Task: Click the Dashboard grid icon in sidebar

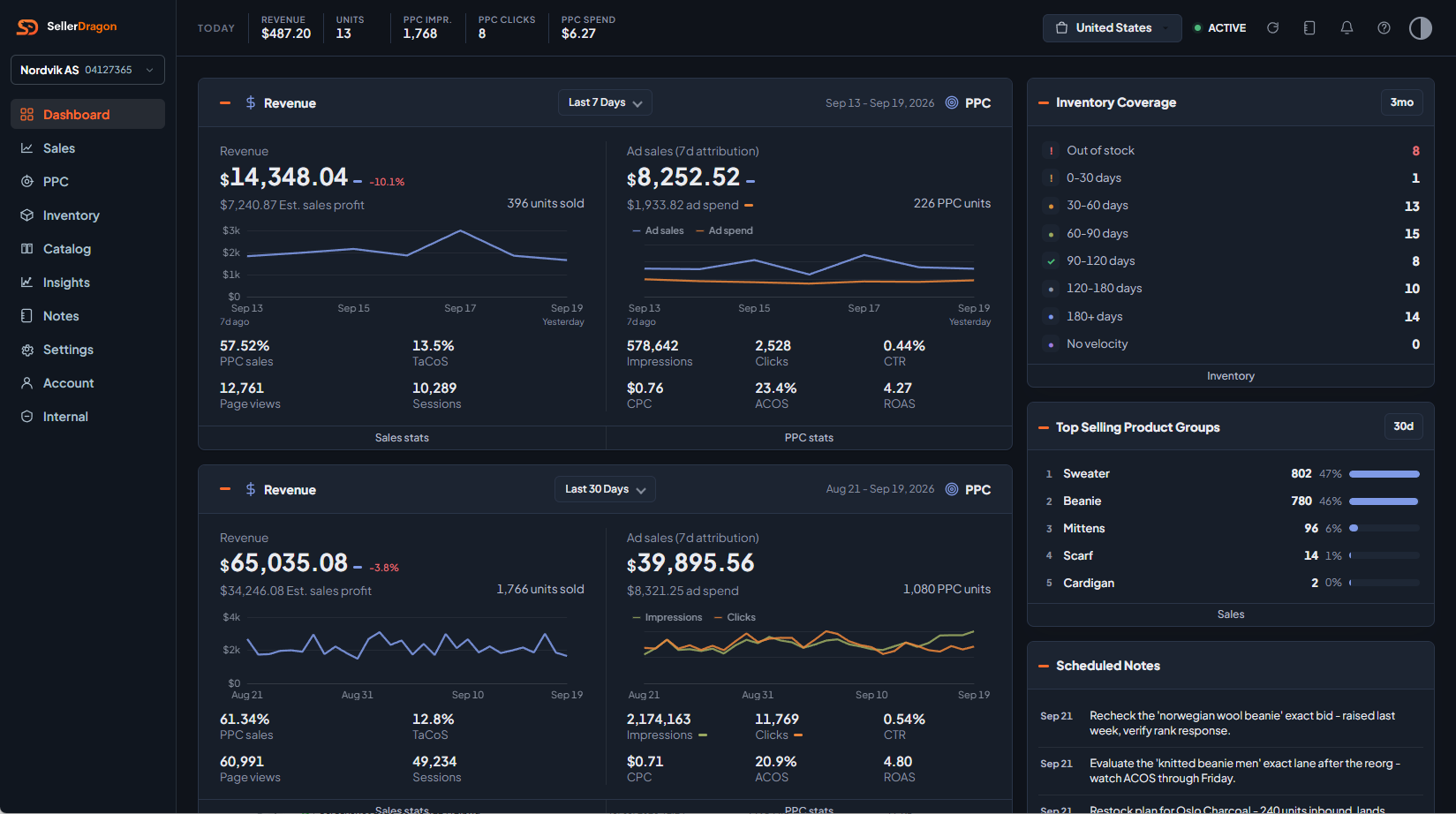Action: tap(26, 115)
